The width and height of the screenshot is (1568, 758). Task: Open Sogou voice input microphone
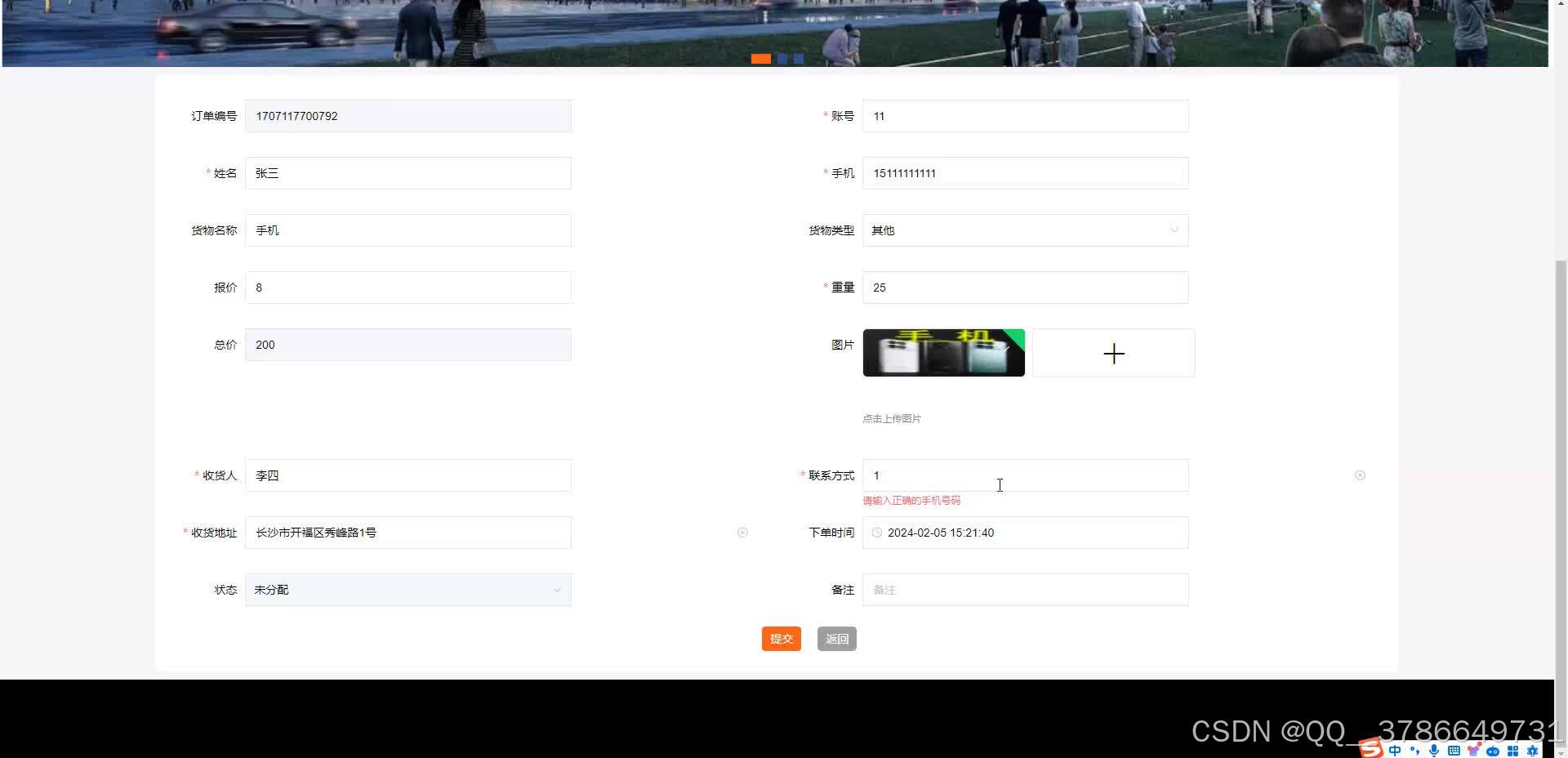coord(1434,751)
